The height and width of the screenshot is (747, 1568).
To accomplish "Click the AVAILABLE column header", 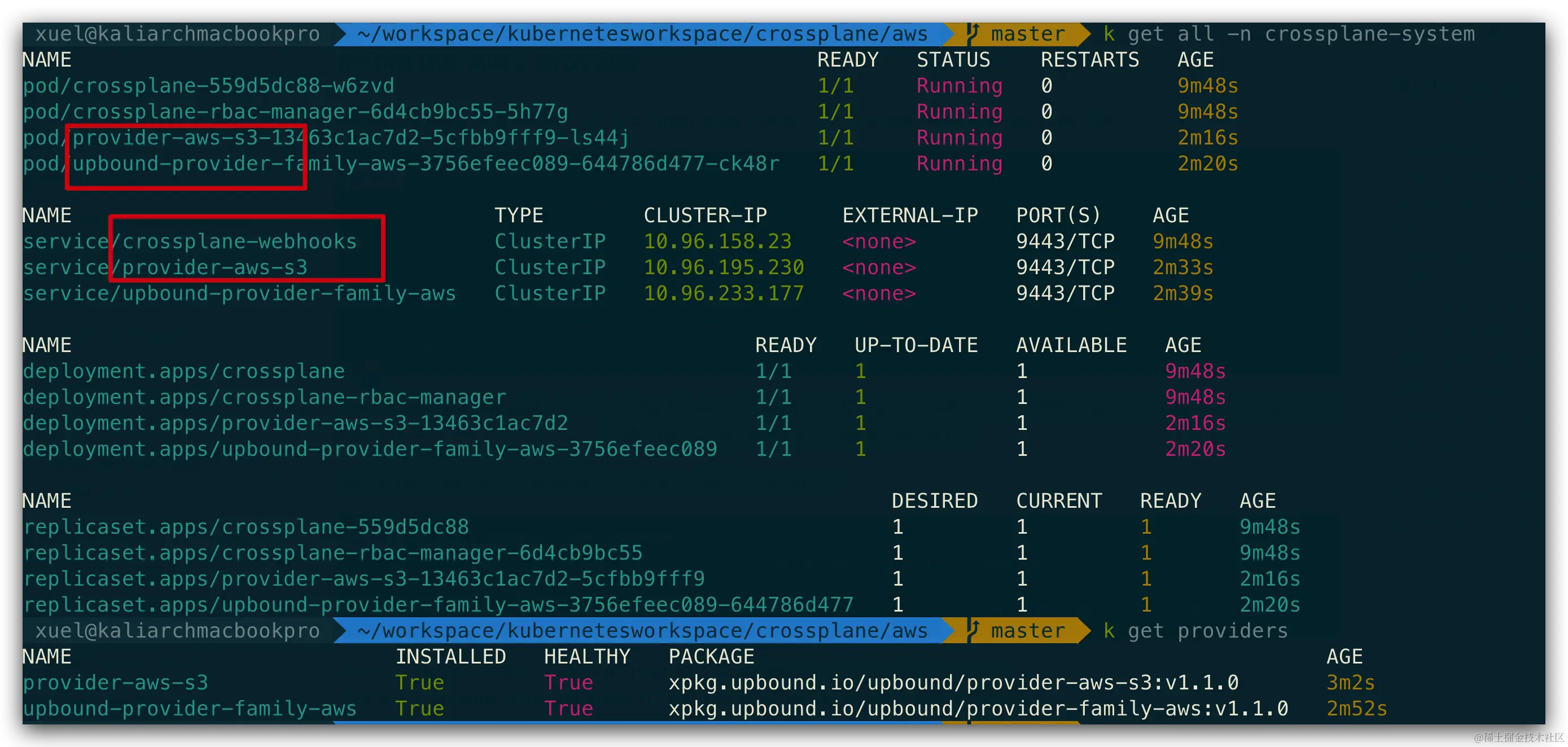I will (1072, 345).
